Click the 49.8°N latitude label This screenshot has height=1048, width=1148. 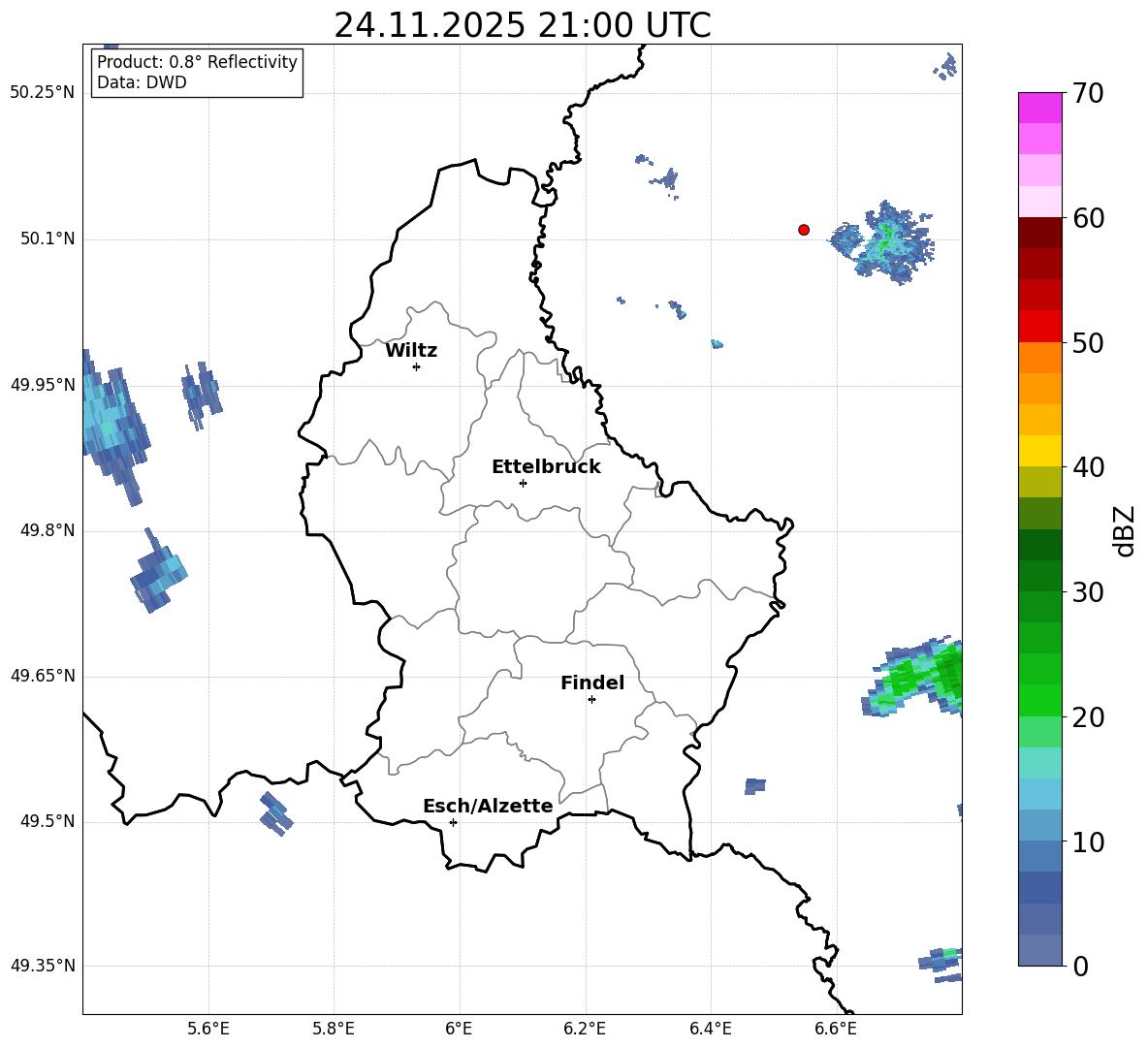(x=48, y=530)
